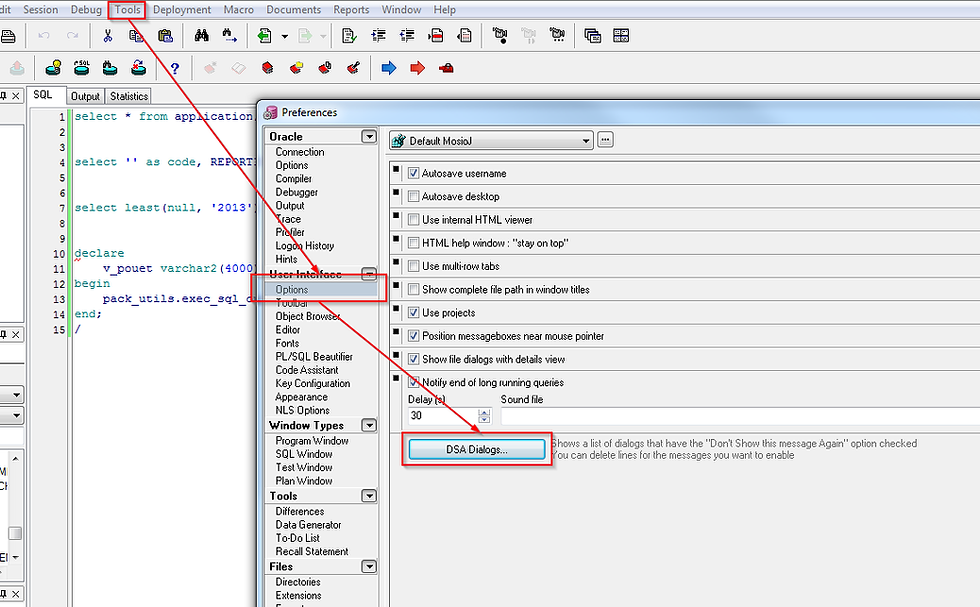The height and width of the screenshot is (607, 980).
Task: Select Key Configuration preference page
Action: (312, 383)
